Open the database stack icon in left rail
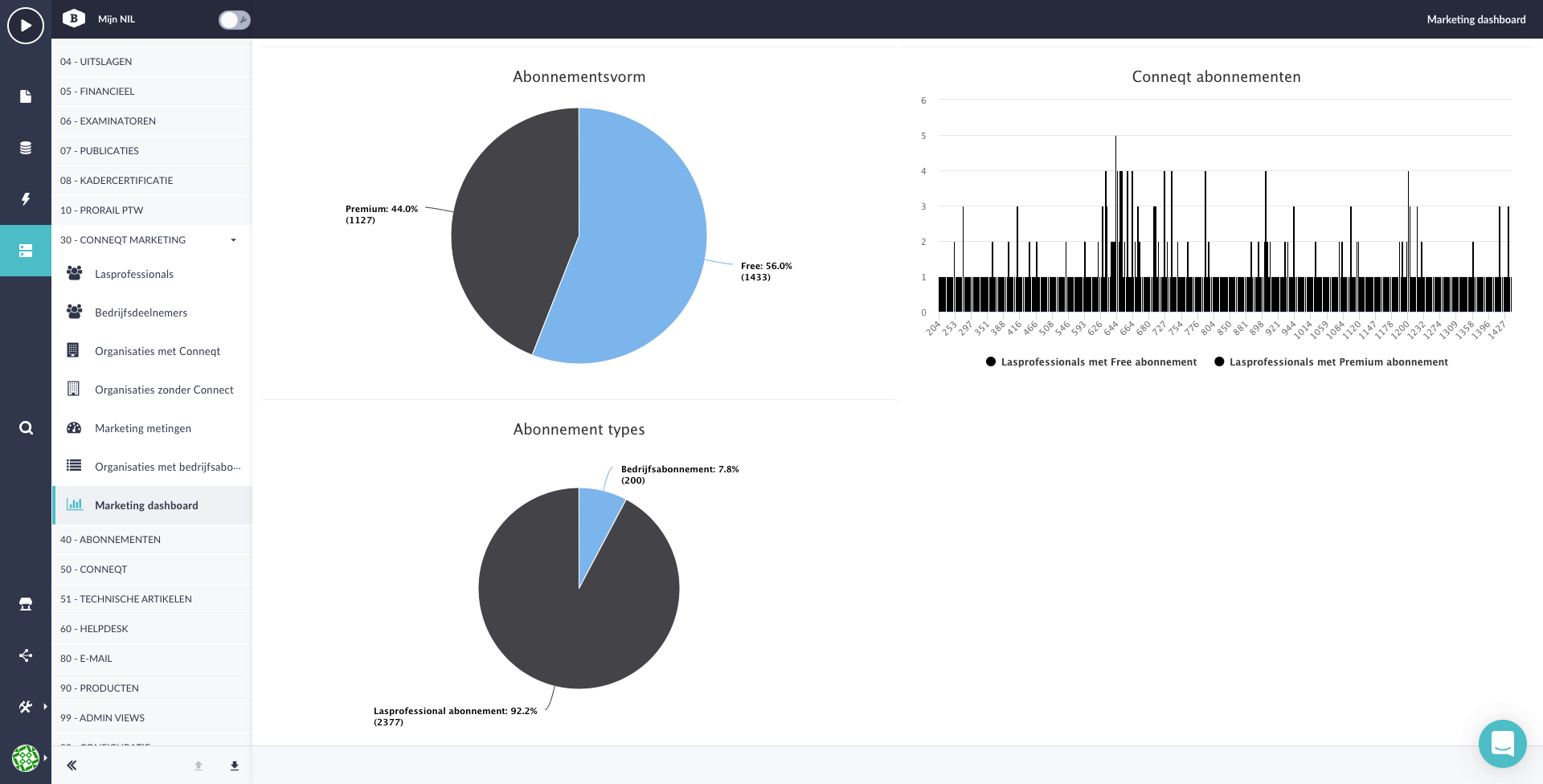This screenshot has width=1543, height=784. click(x=26, y=148)
